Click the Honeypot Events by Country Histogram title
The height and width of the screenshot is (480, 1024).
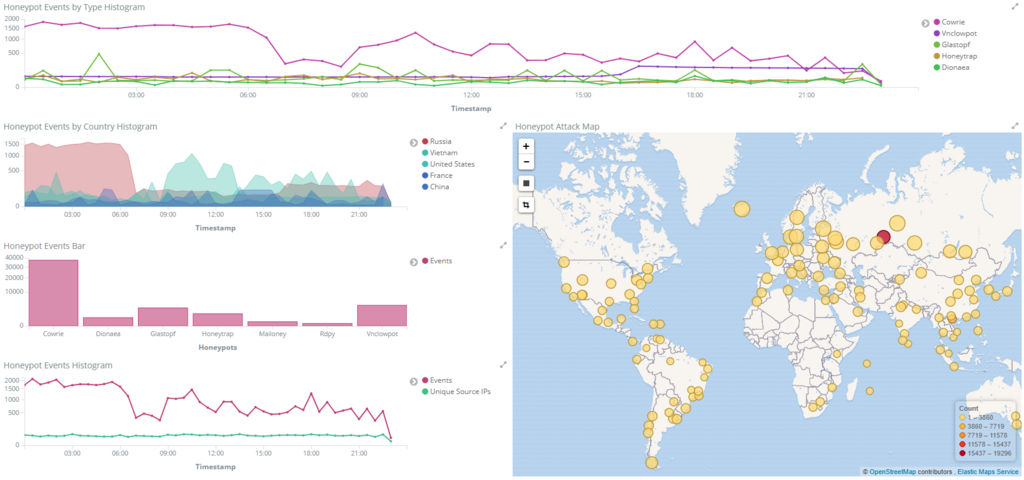(x=80, y=126)
